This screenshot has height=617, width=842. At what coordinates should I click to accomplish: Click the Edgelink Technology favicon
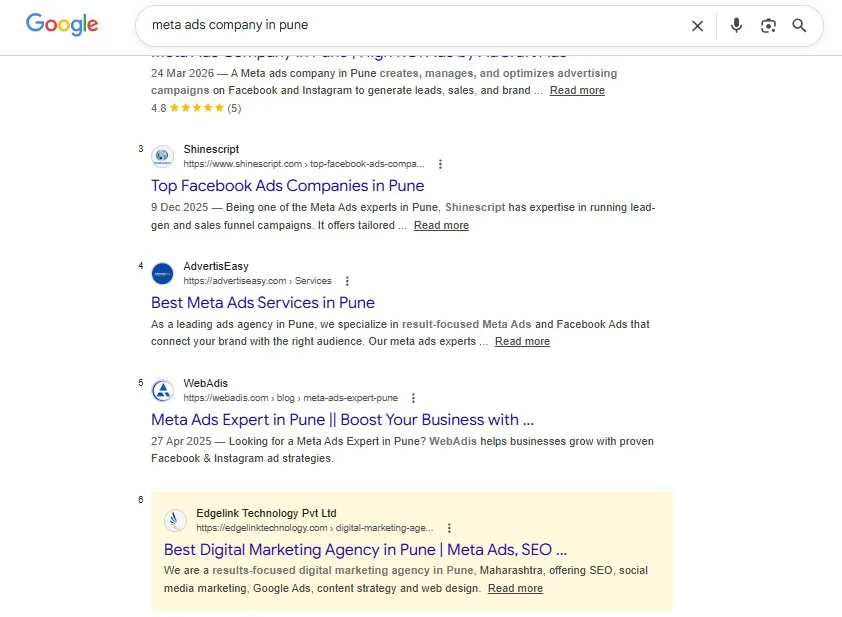point(175,520)
